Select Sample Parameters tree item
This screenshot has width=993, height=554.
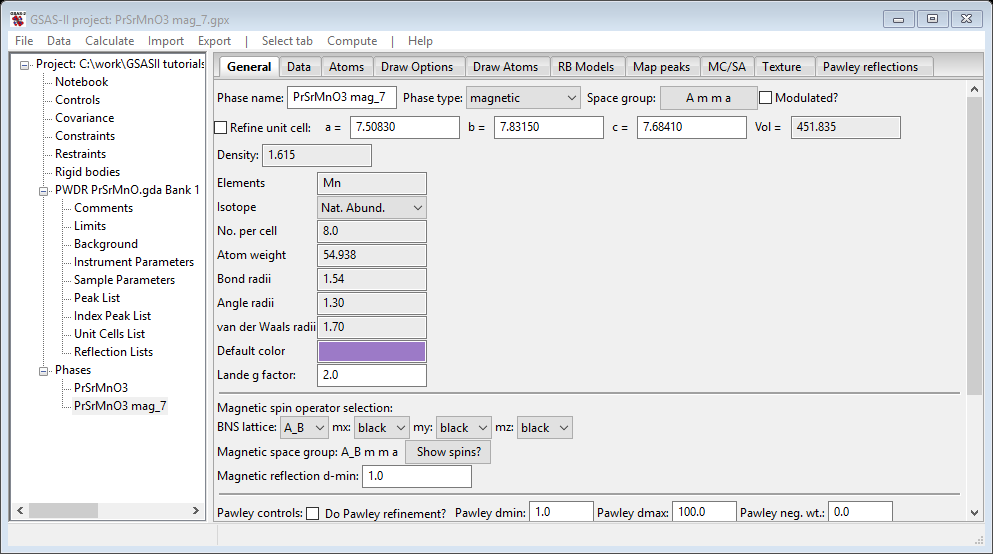click(124, 280)
